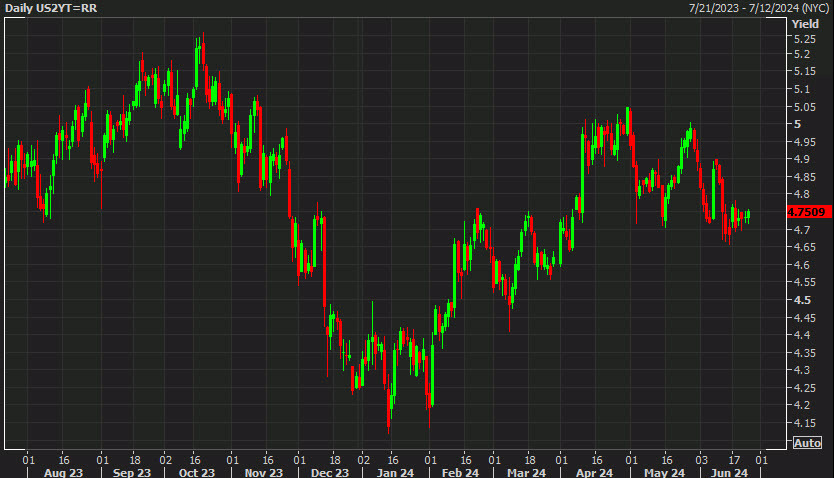This screenshot has width=834, height=478.
Task: Click the 03 day label on the time axis
Action: tap(702, 460)
